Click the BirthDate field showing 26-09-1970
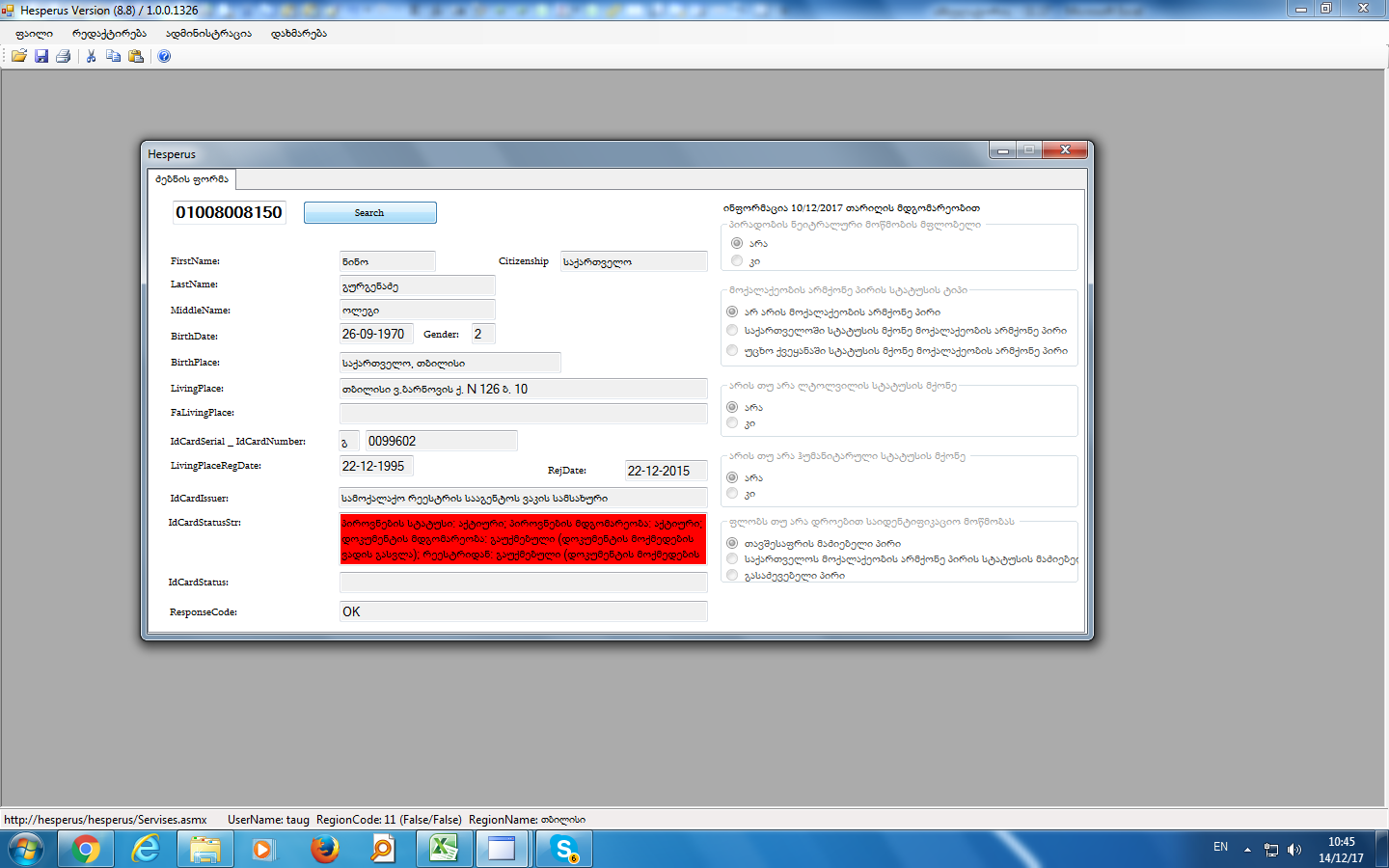The width and height of the screenshot is (1389, 868). point(375,334)
